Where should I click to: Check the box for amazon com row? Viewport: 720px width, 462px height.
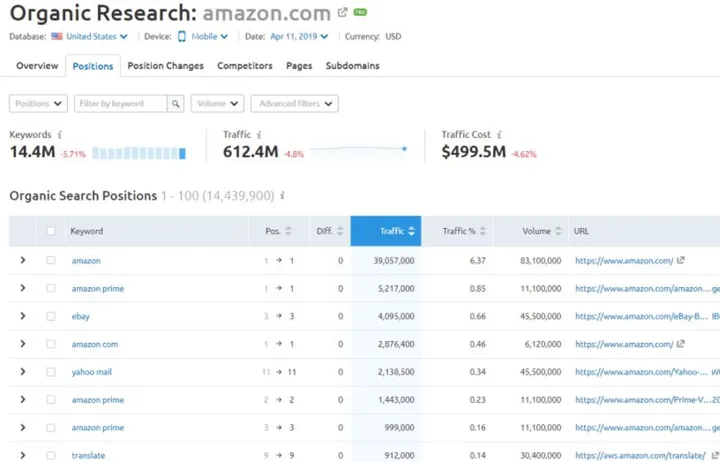(x=51, y=344)
